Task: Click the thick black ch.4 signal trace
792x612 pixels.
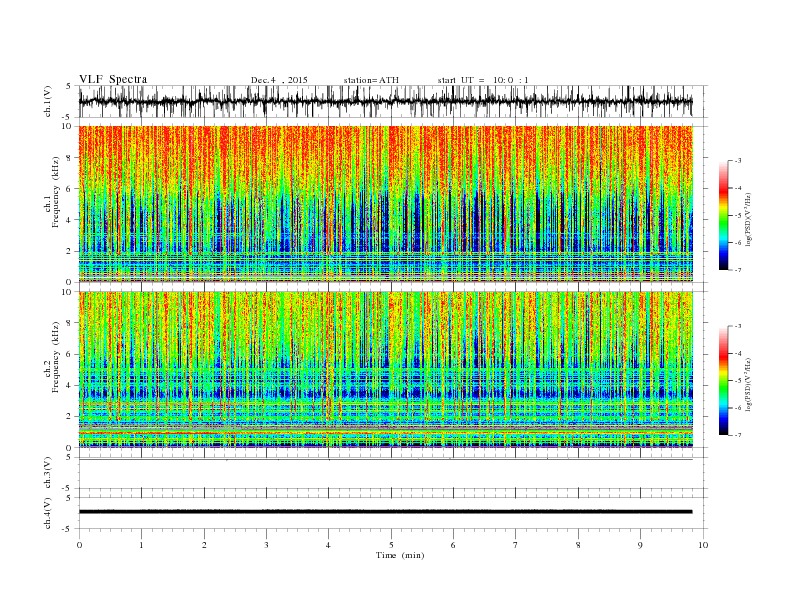Action: click(385, 512)
